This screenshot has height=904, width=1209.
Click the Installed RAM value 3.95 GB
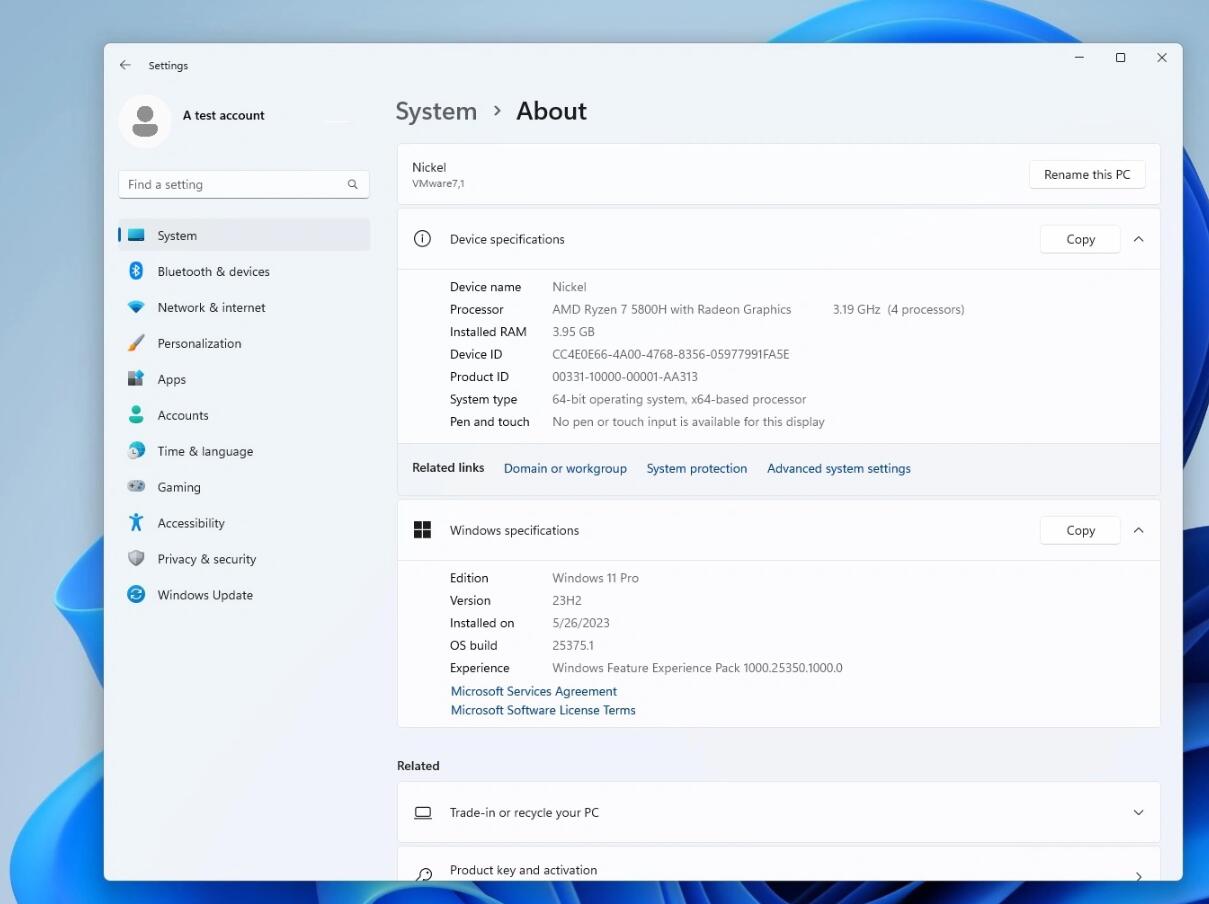[x=574, y=332]
